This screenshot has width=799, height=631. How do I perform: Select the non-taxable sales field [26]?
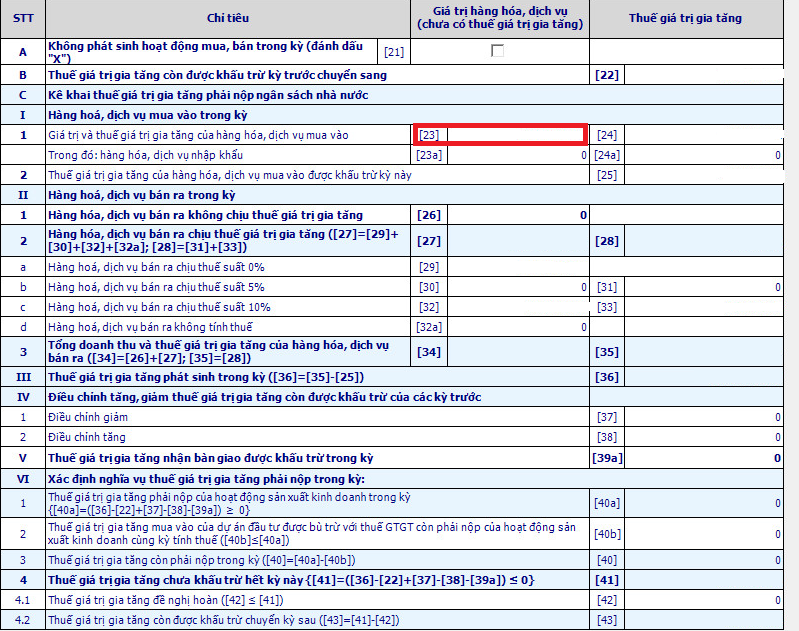coord(515,215)
